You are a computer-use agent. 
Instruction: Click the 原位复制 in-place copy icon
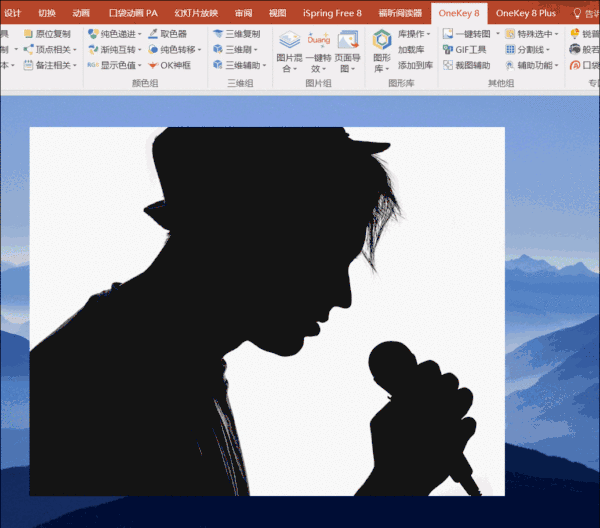[x=28, y=34]
